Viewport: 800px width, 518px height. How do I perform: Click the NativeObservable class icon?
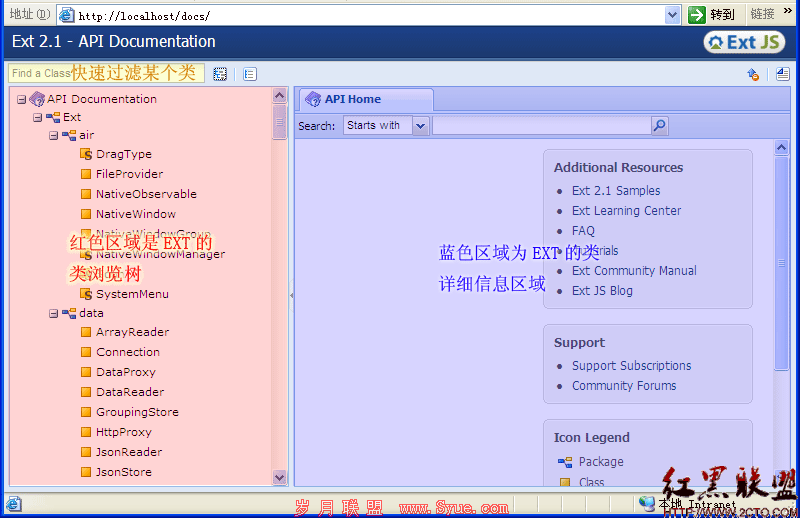click(86, 194)
